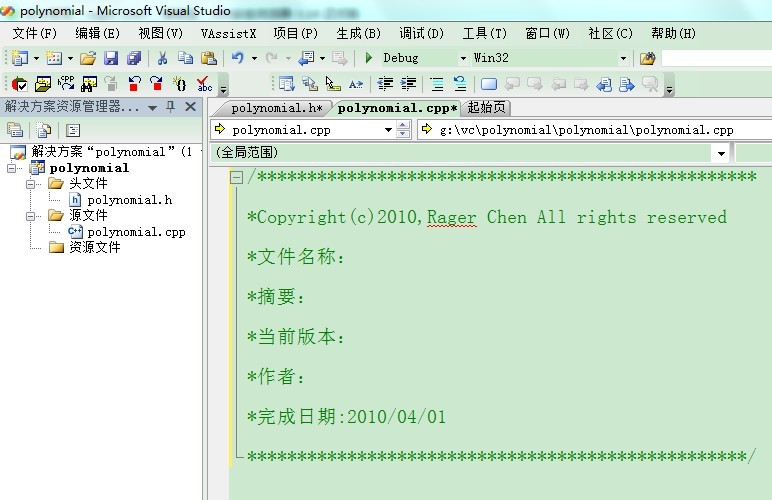Click the solution explorer Show All Files icon
Image resolution: width=772 pixels, height=500 pixels.
coord(44,130)
